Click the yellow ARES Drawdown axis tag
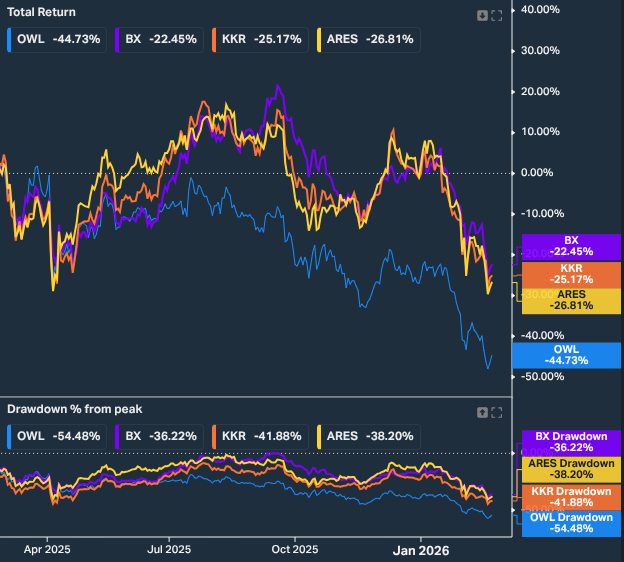The image size is (624, 562). (572, 470)
